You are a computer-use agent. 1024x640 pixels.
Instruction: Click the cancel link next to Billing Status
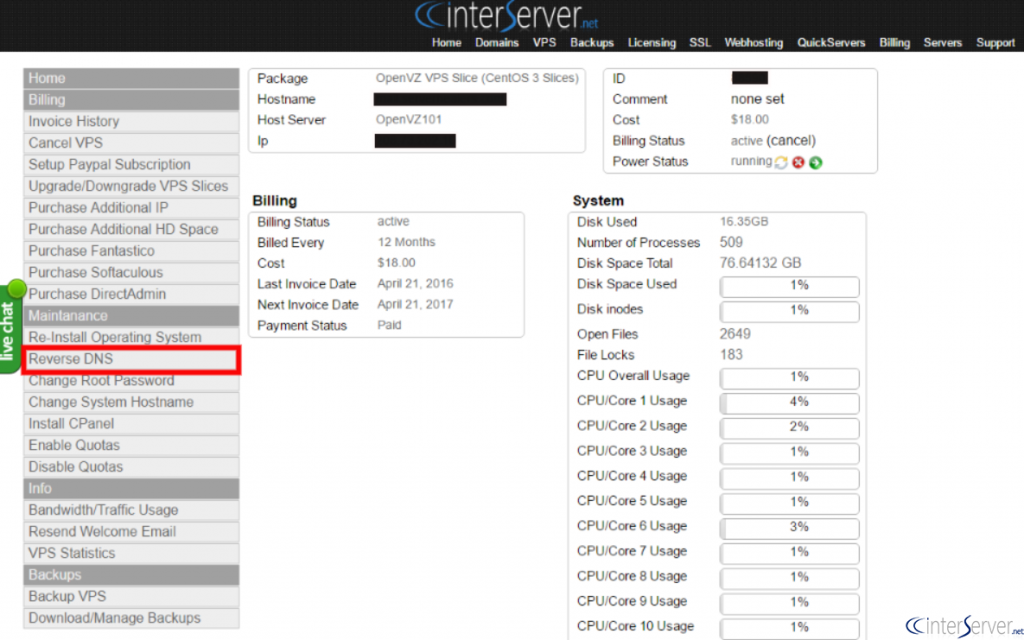click(x=791, y=141)
